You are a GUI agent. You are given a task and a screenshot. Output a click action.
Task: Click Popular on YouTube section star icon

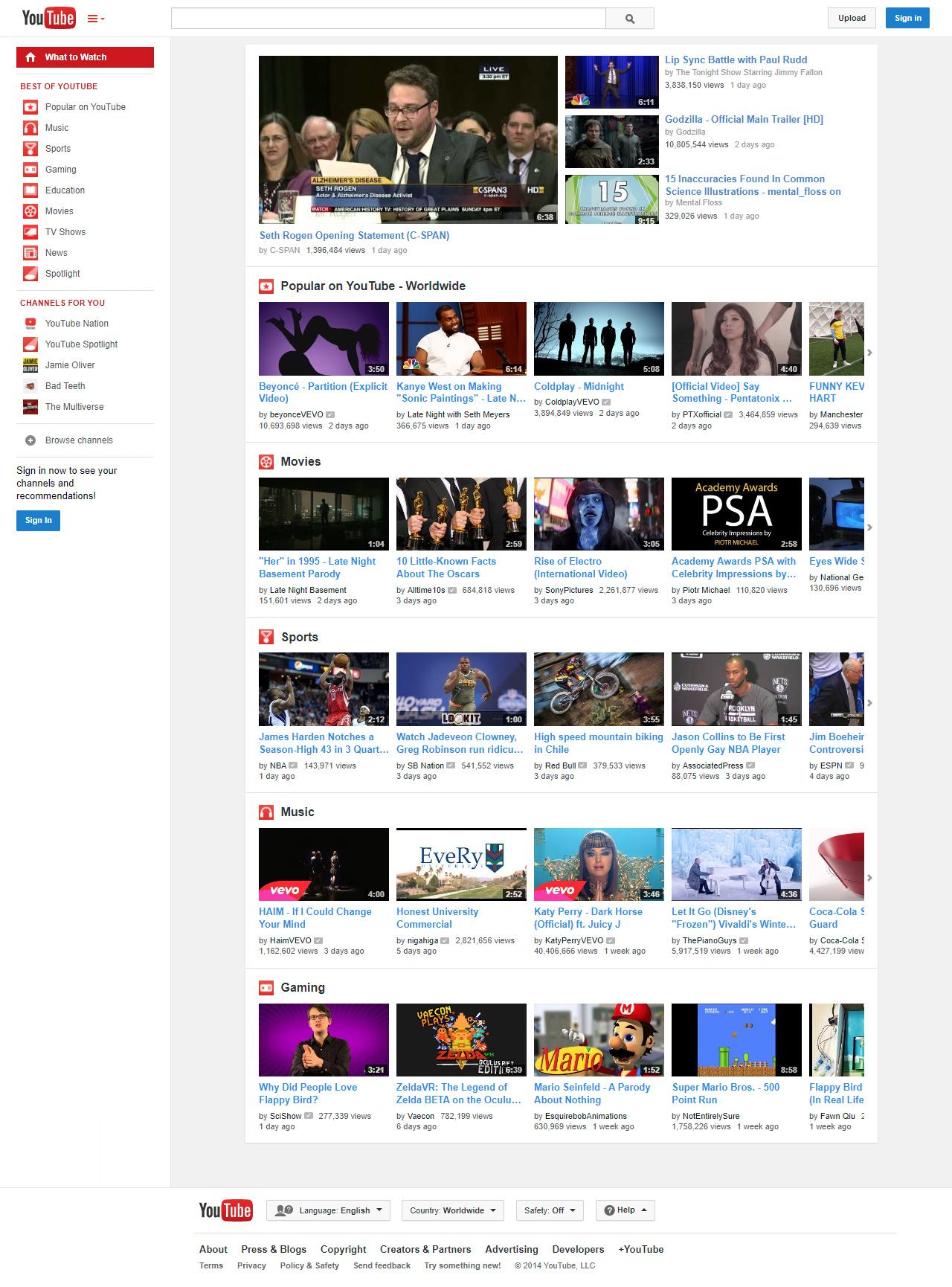(x=266, y=286)
